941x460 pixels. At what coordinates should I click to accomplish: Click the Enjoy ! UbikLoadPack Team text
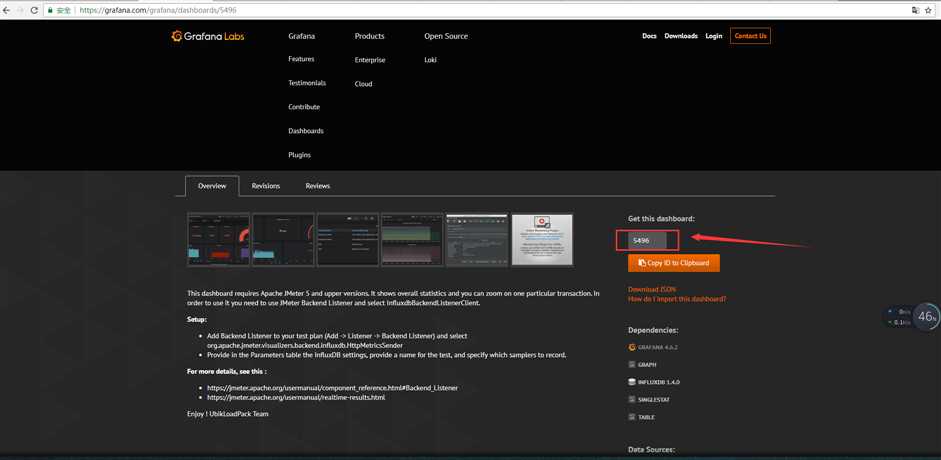click(227, 414)
